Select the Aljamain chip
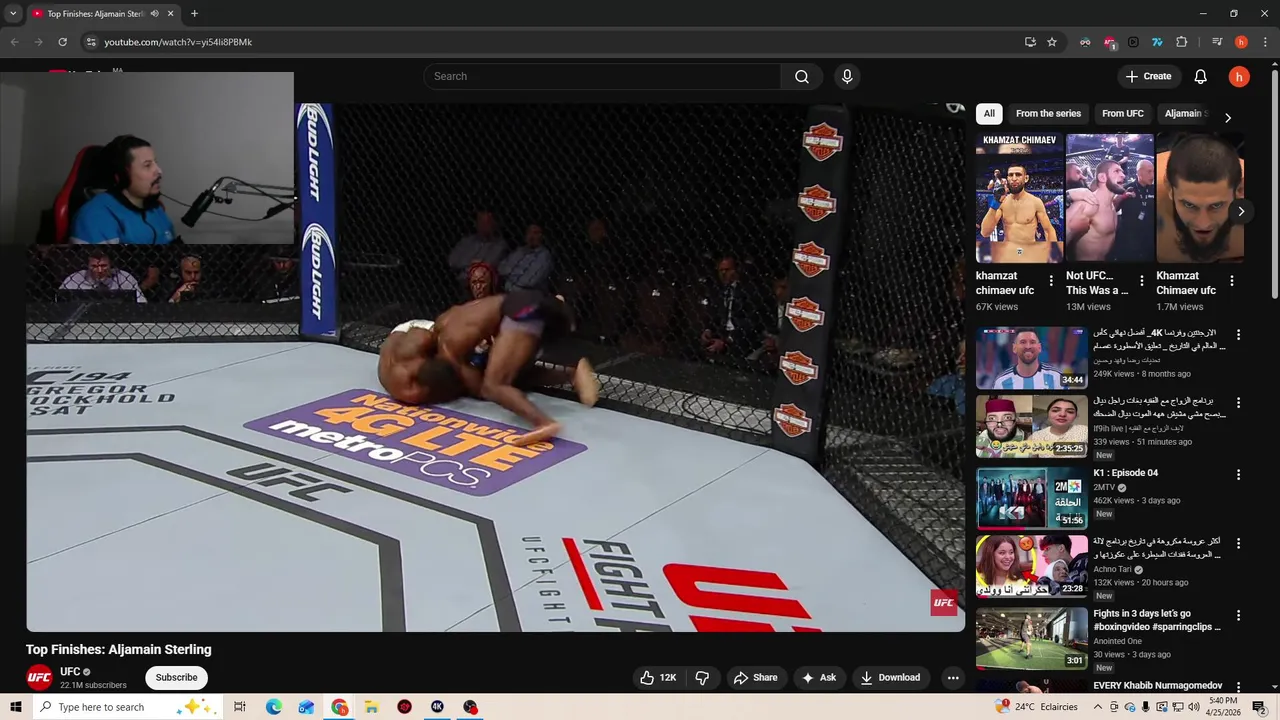The image size is (1280, 720). click(x=1186, y=114)
